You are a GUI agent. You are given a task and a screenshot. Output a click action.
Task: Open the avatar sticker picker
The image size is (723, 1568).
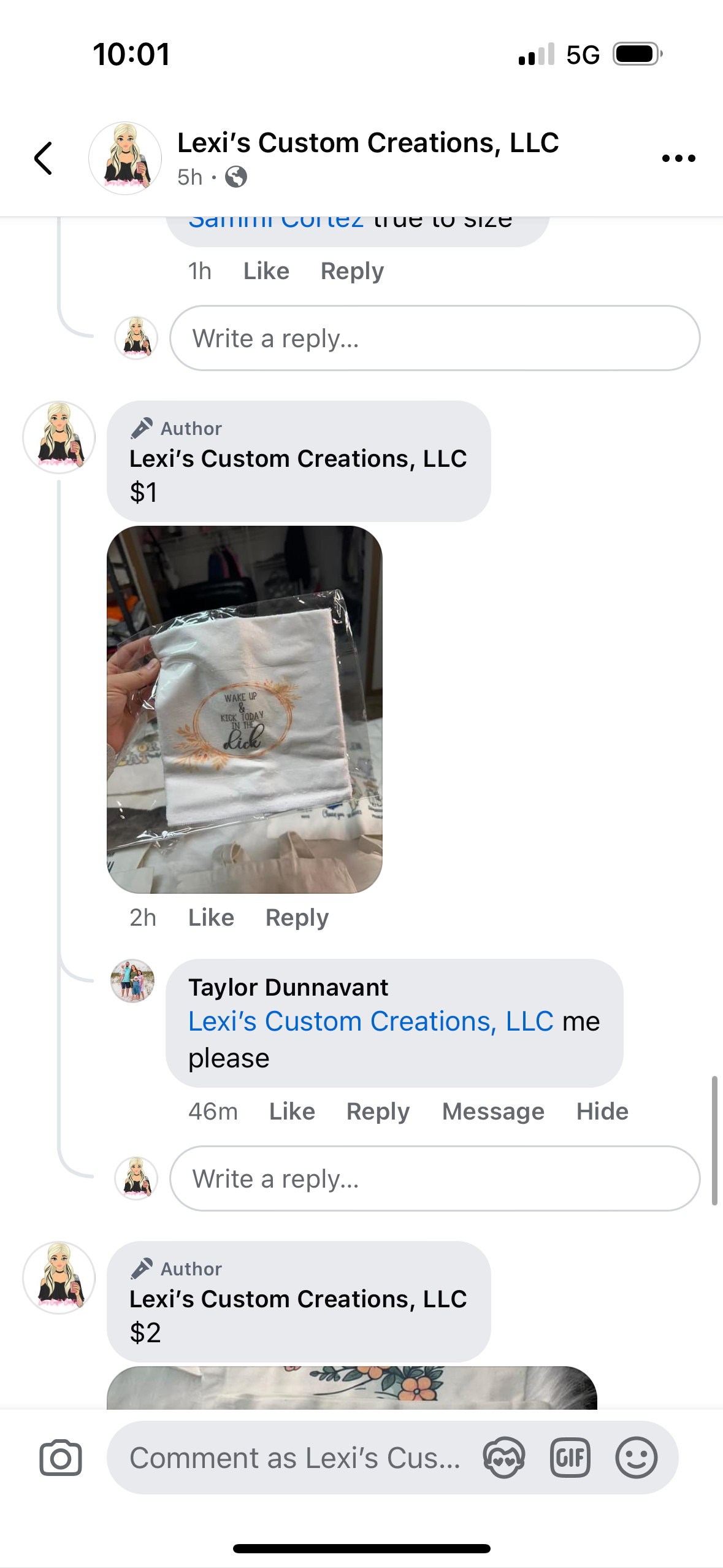[503, 1458]
